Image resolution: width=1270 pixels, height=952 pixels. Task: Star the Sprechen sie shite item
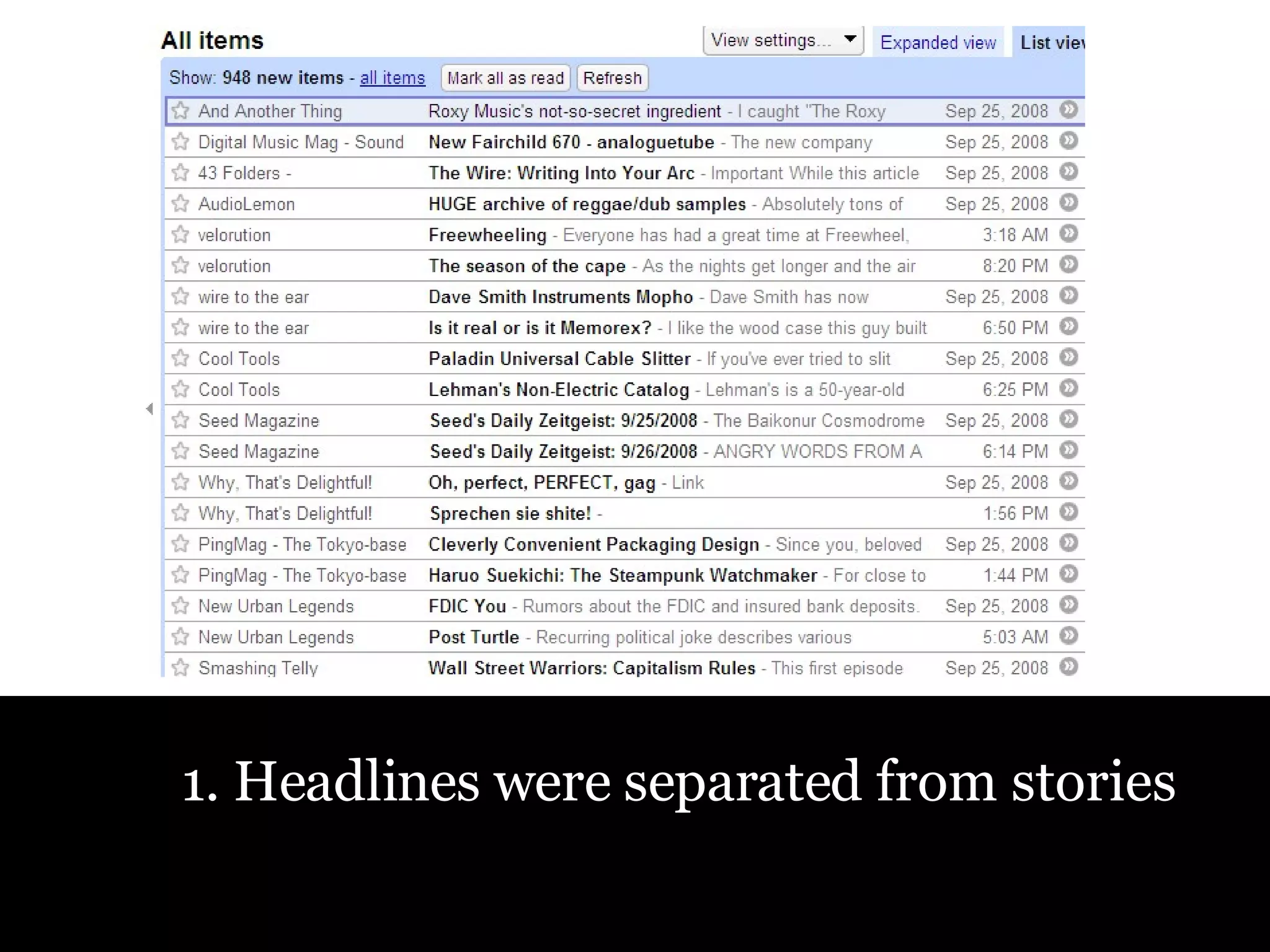(x=180, y=513)
